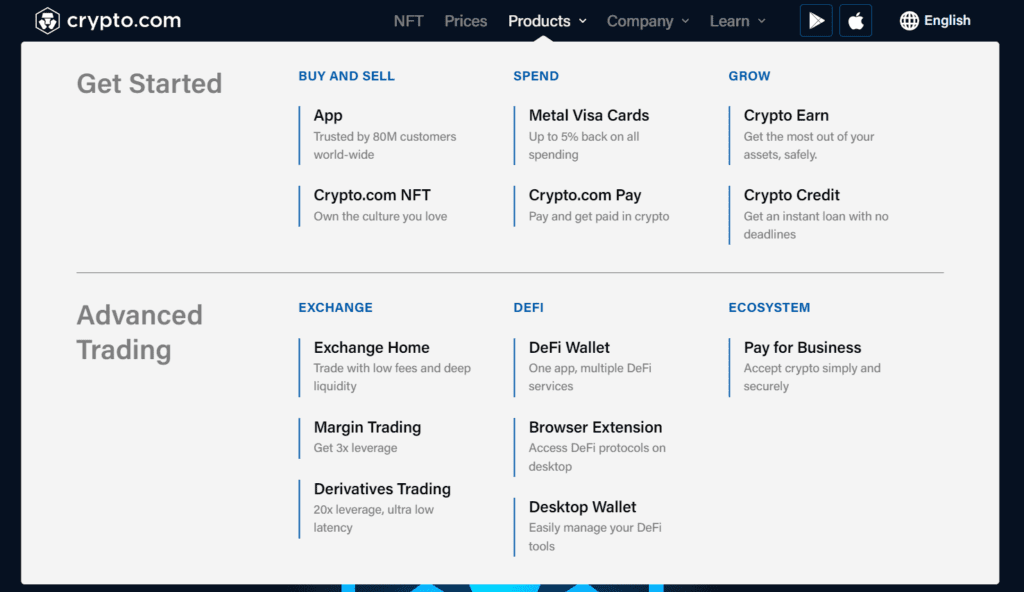1024x592 pixels.
Task: Open the Crypto.com Pay link
Action: [x=584, y=195]
